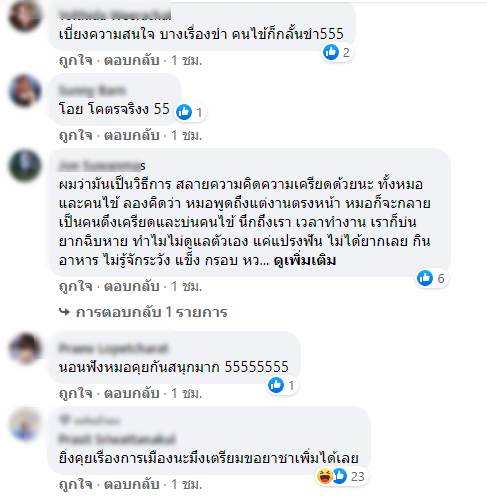The height and width of the screenshot is (498, 487).
Task: Expand การตอบกลับ 1 รายการ replies
Action: (151, 312)
